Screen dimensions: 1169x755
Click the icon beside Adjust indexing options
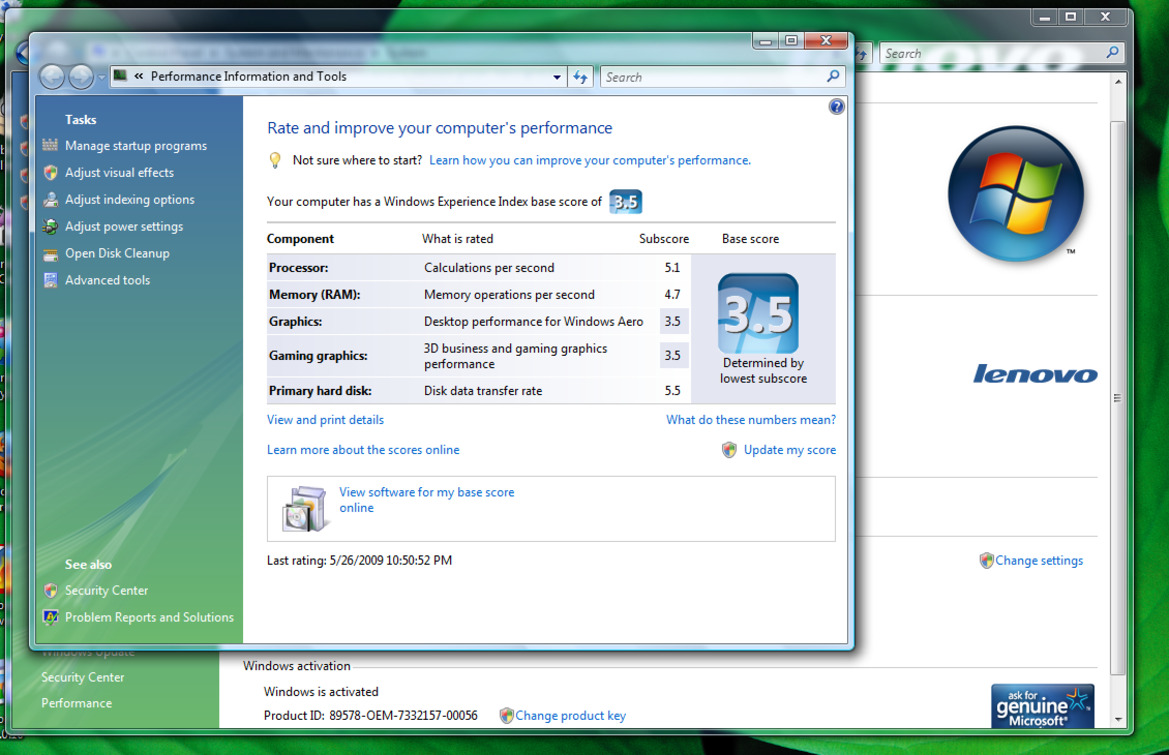50,199
